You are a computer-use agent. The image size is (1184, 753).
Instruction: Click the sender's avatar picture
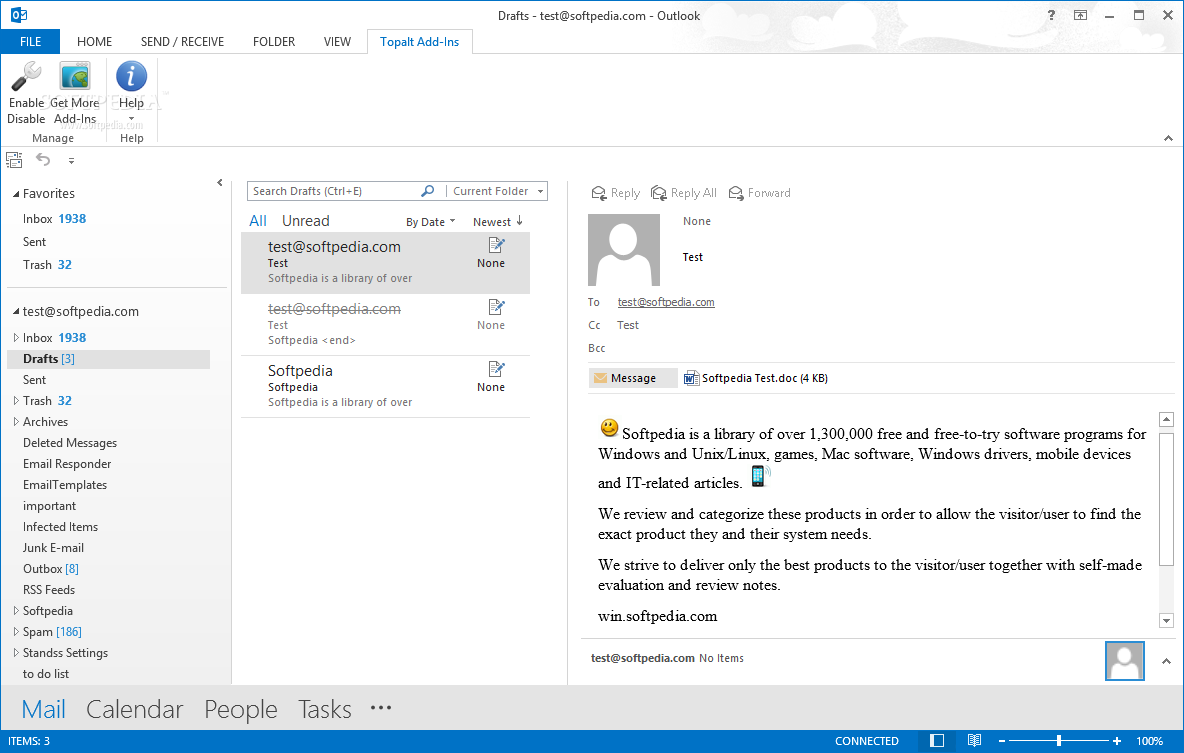[624, 249]
